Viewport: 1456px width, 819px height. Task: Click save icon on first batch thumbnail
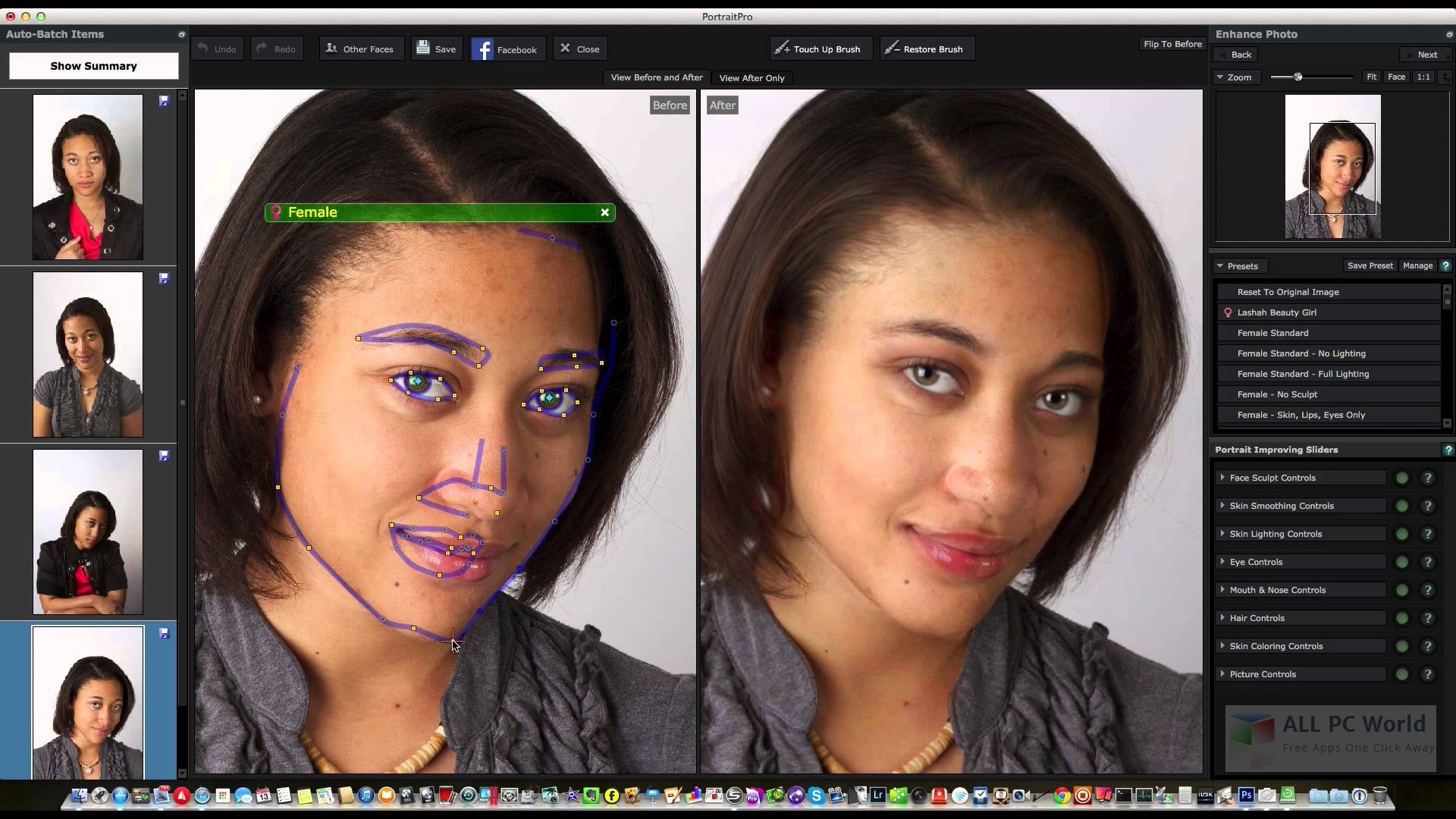[164, 101]
